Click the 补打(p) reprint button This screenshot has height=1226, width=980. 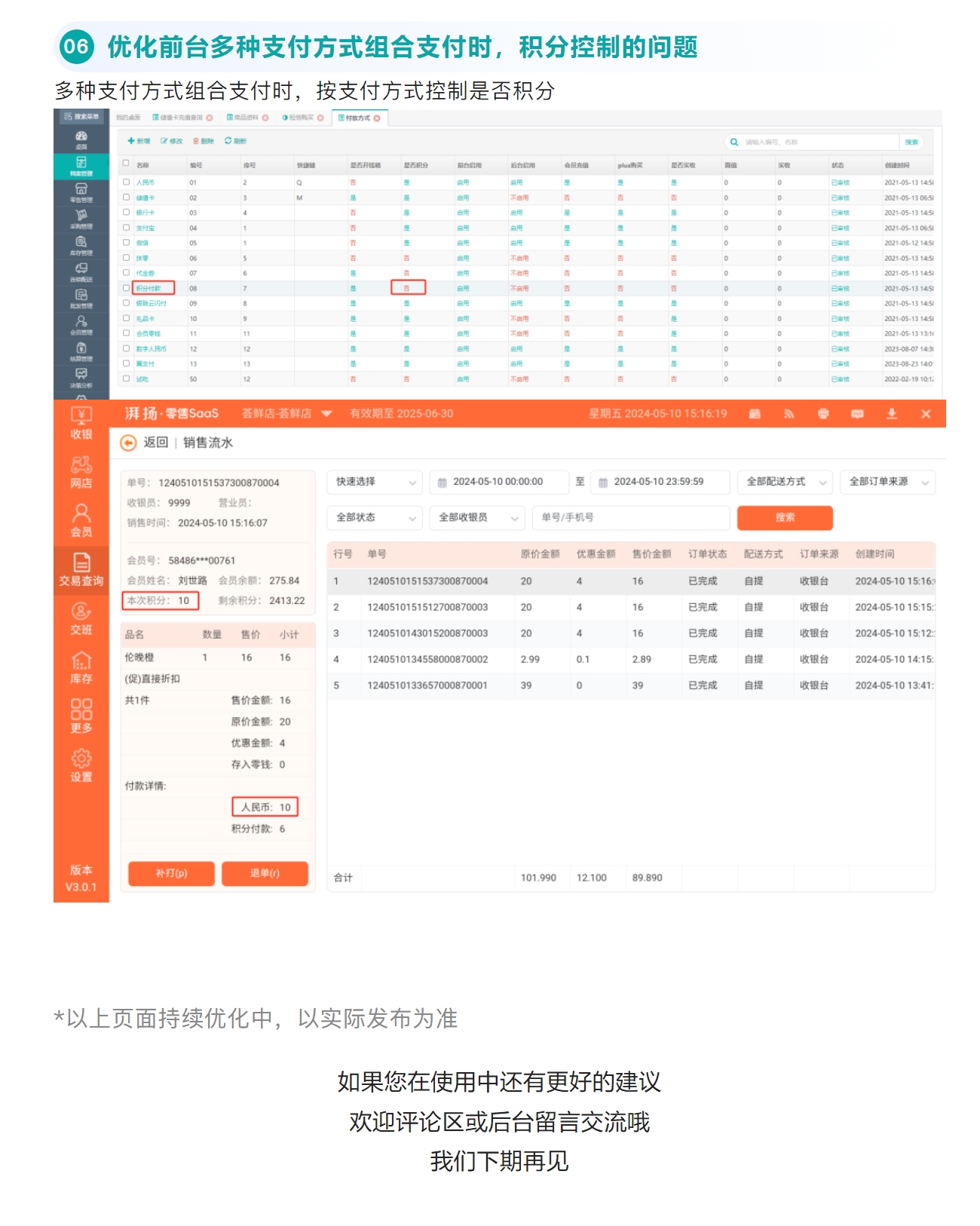pyautogui.click(x=172, y=873)
